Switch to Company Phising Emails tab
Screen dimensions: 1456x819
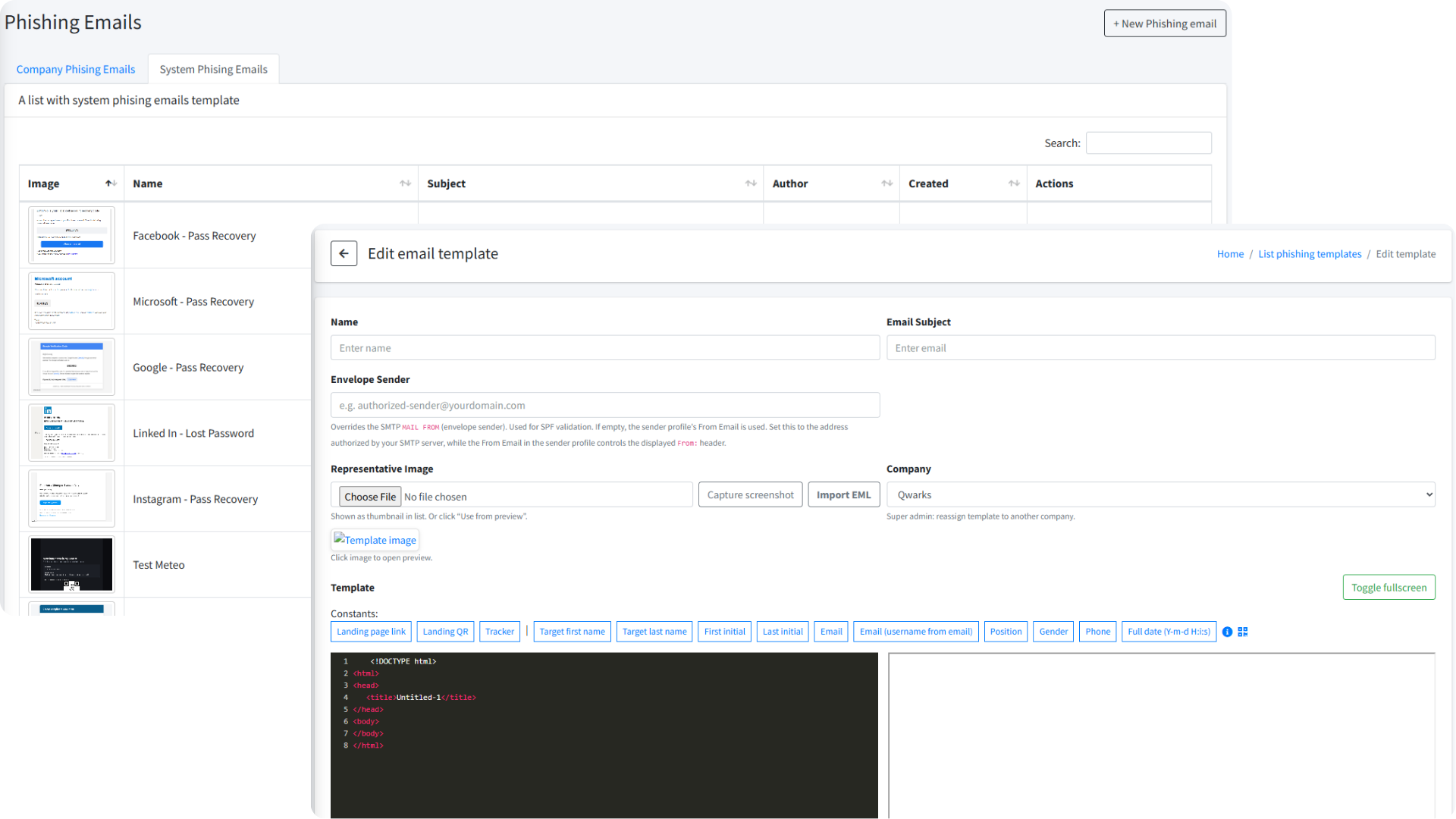[76, 69]
